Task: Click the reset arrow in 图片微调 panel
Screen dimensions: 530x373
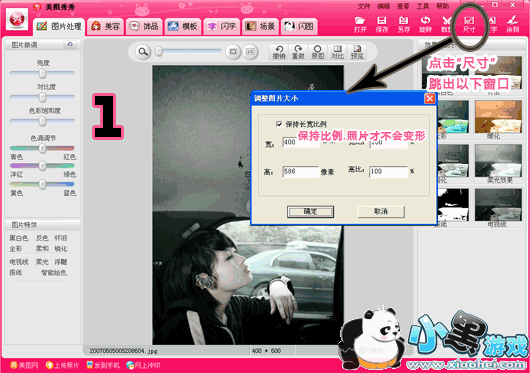Action: click(x=70, y=44)
